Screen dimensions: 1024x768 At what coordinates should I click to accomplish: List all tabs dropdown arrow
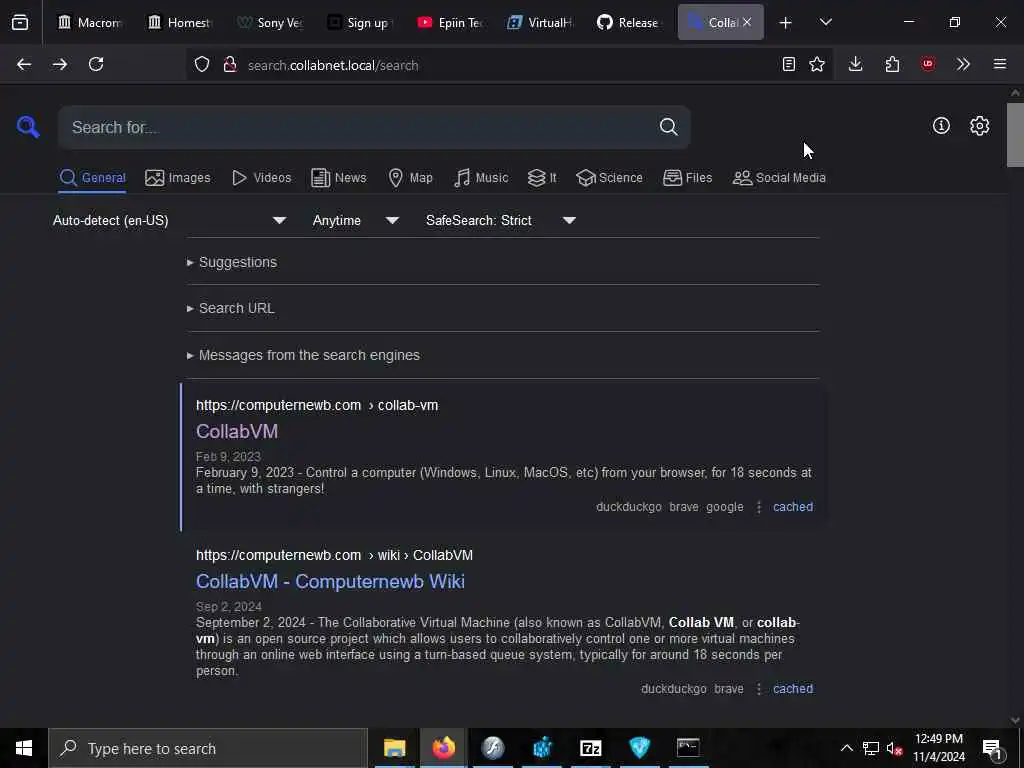(826, 22)
